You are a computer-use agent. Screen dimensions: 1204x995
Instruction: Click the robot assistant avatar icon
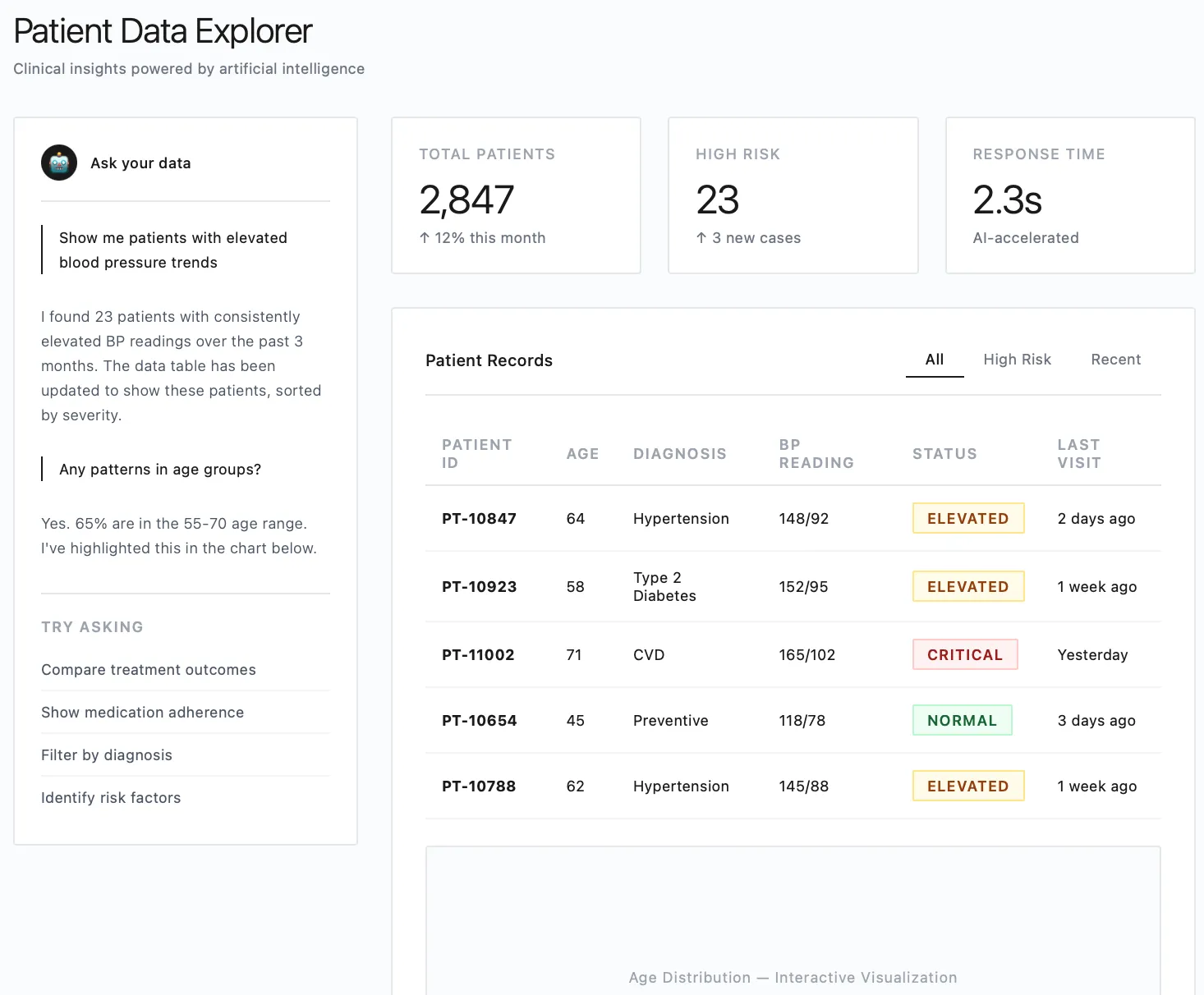tap(59, 163)
